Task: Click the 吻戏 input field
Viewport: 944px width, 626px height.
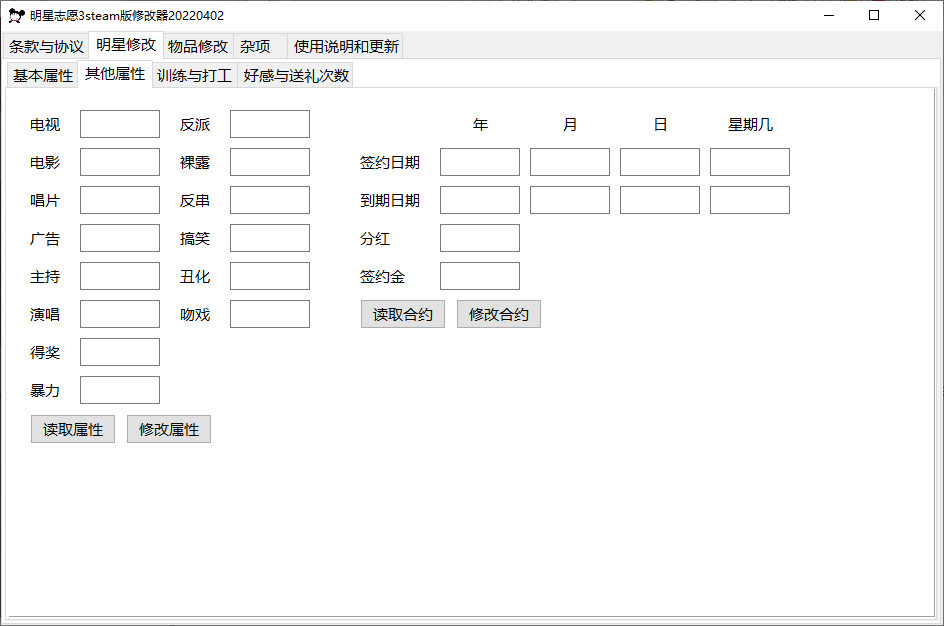Action: pos(270,314)
